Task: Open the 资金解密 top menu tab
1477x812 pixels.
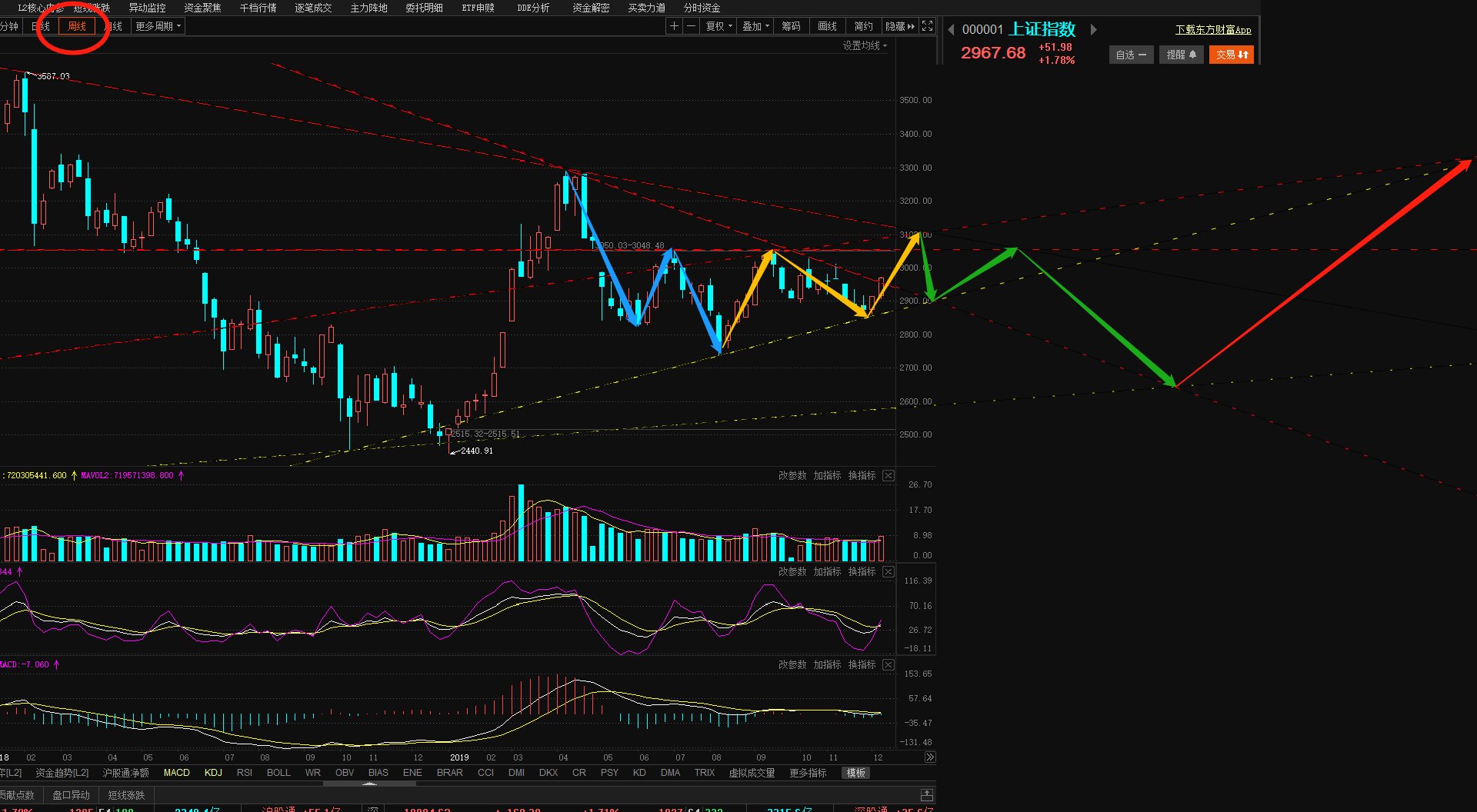Action: pyautogui.click(x=591, y=8)
